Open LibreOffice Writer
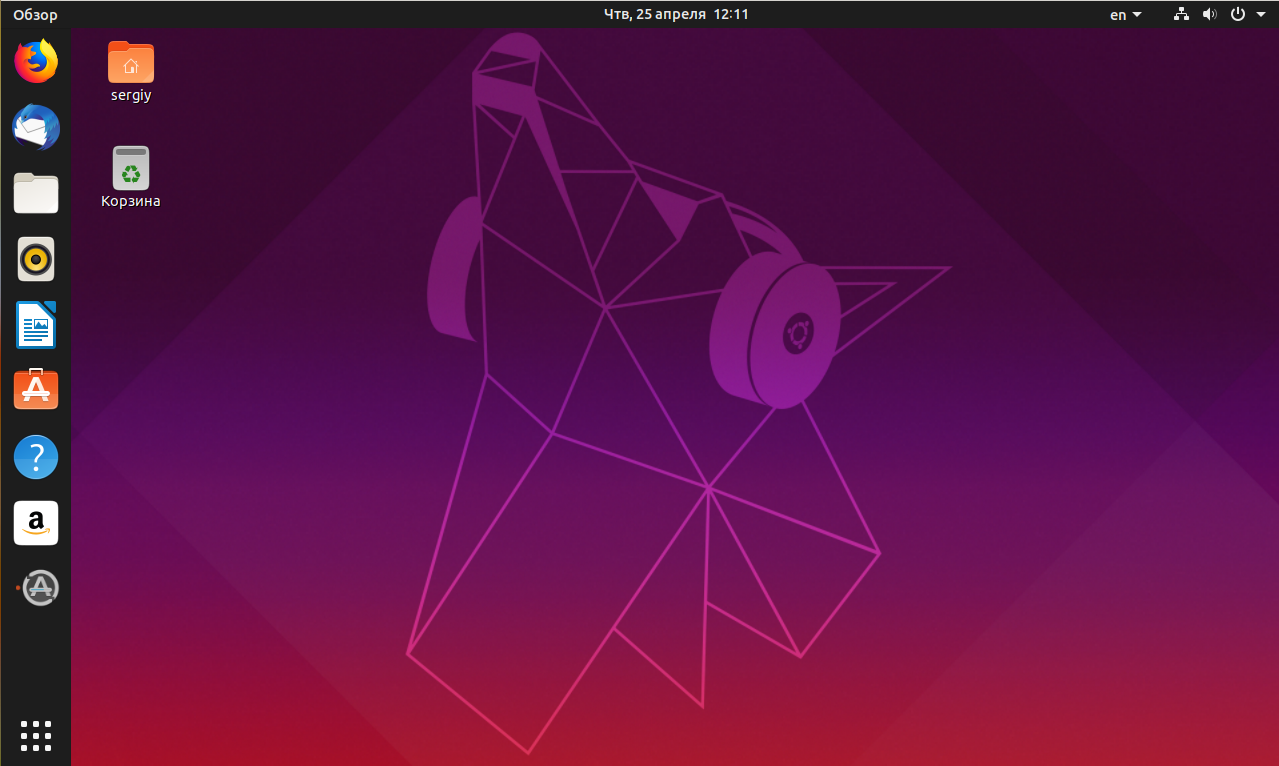This screenshot has width=1279, height=766. (36, 325)
